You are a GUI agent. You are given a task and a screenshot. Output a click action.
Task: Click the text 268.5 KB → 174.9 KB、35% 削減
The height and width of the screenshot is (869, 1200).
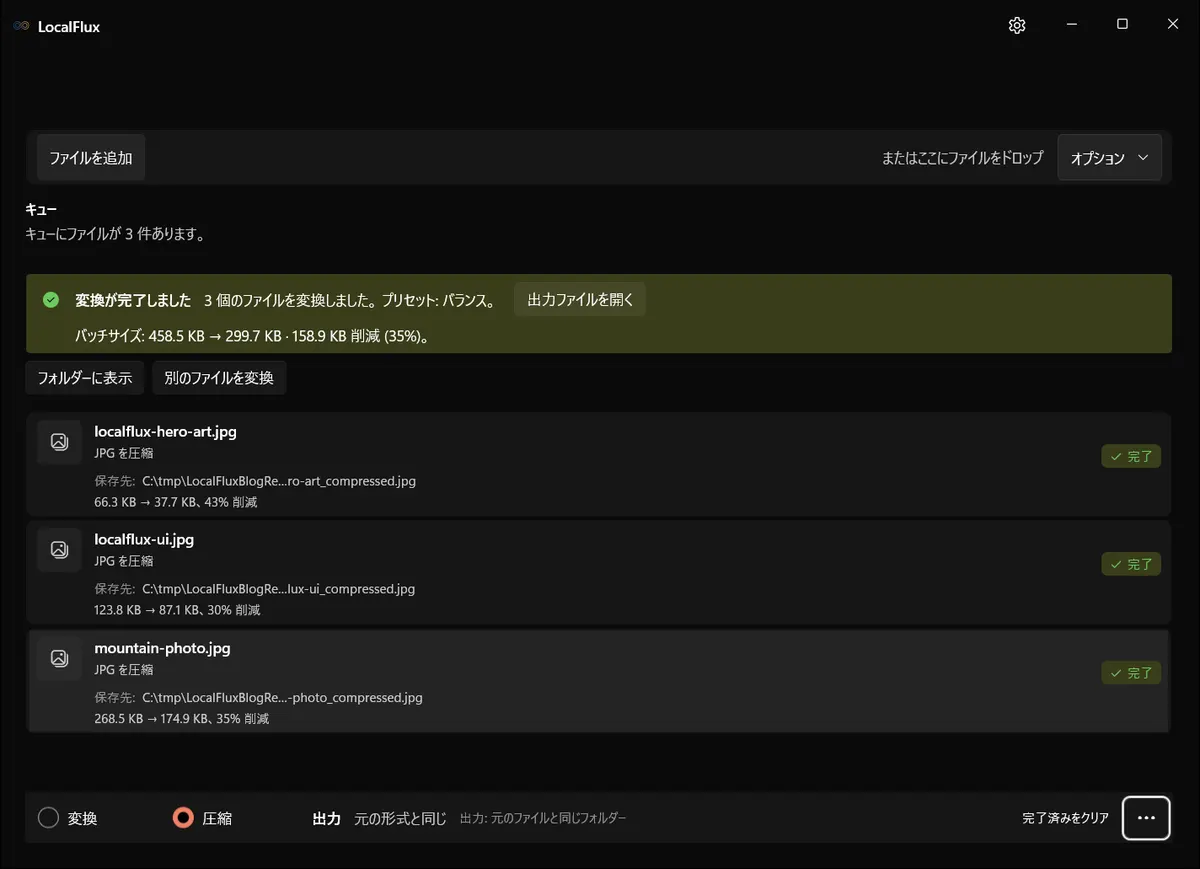(x=181, y=718)
